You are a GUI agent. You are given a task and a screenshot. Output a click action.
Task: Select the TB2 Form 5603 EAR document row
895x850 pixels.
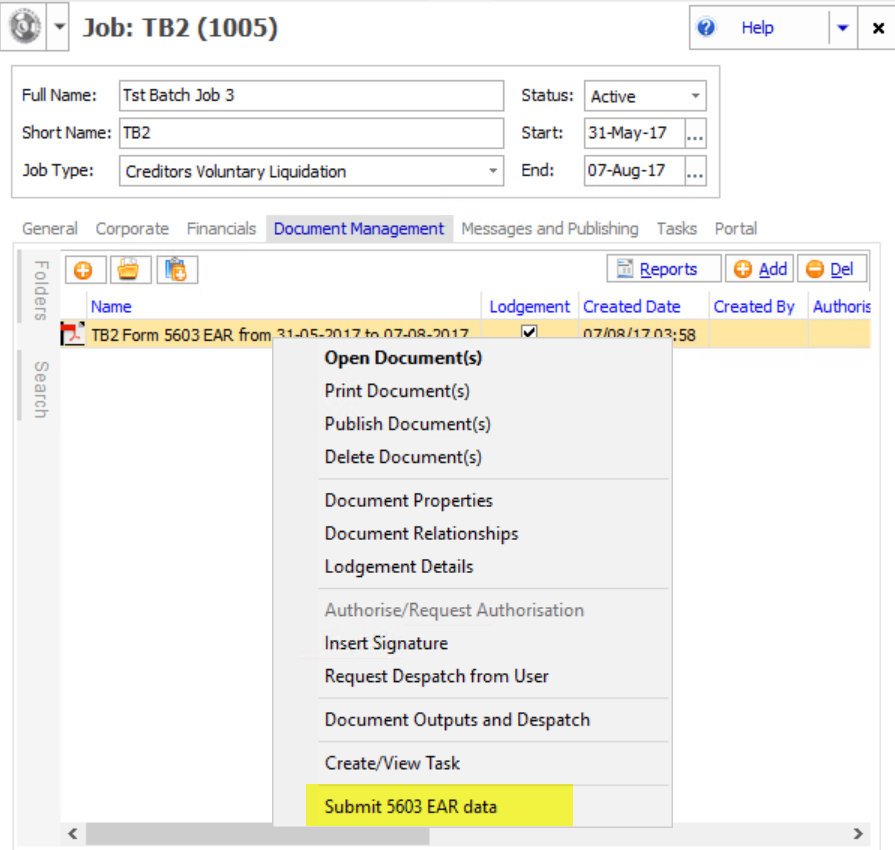pos(465,334)
